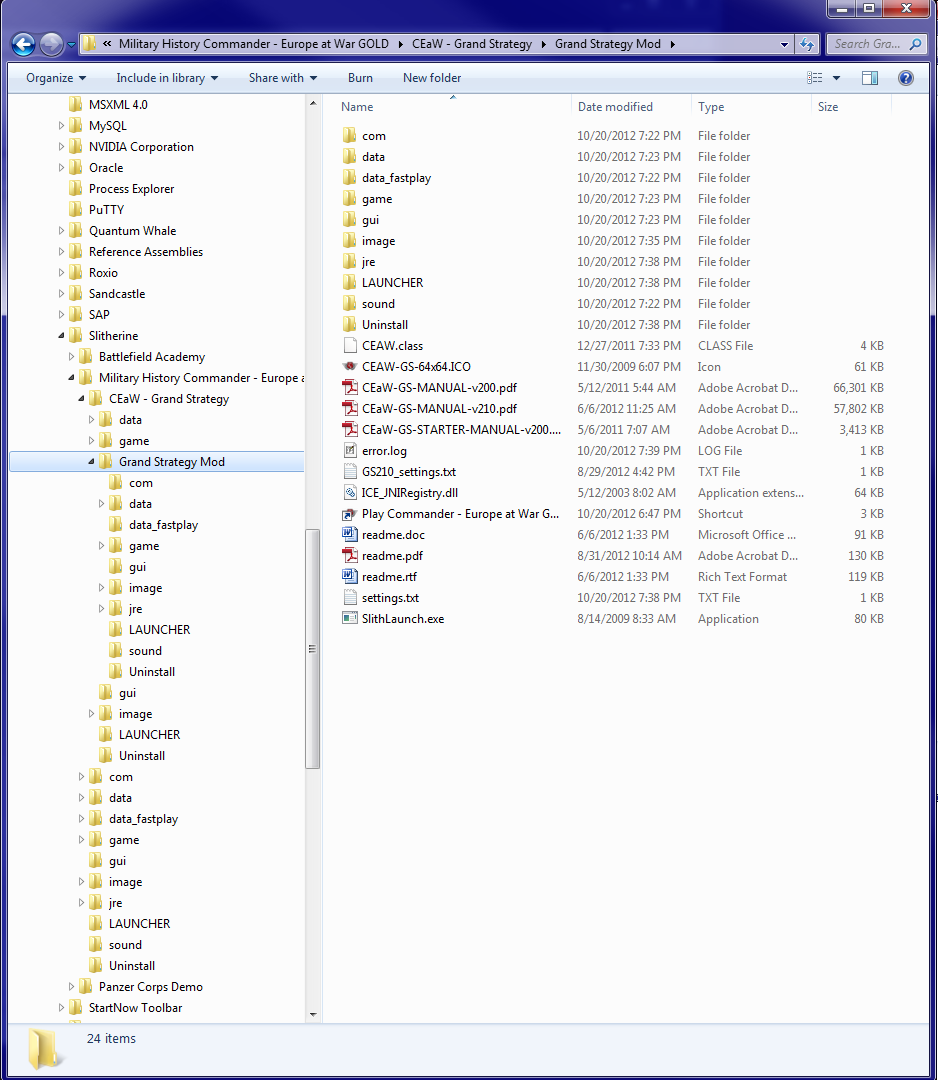The height and width of the screenshot is (1080, 938).
Task: Select StartNow Toolbar in the tree
Action: point(135,1008)
